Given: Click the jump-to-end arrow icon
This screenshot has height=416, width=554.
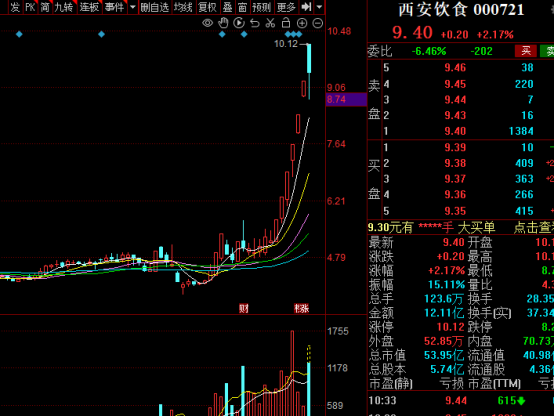Looking at the screenshot, I should pos(306,7).
